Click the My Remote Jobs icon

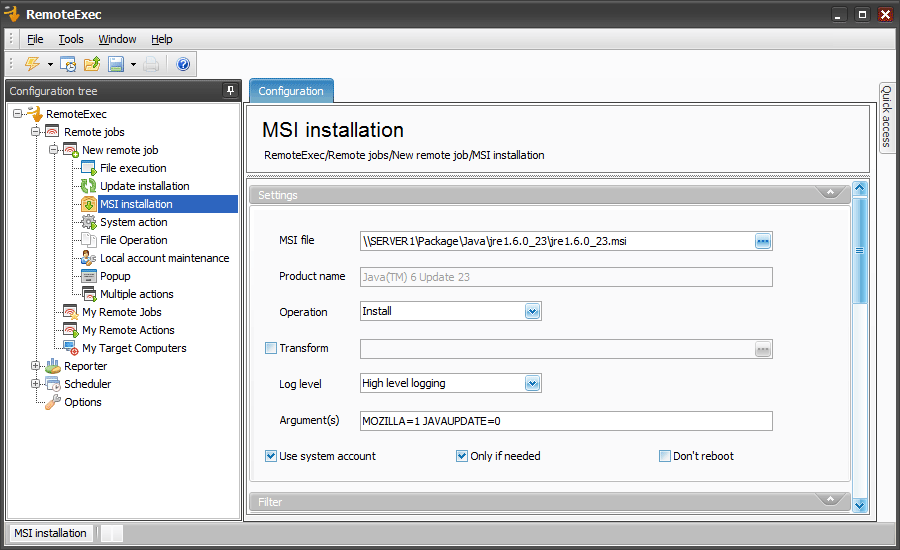tap(71, 312)
